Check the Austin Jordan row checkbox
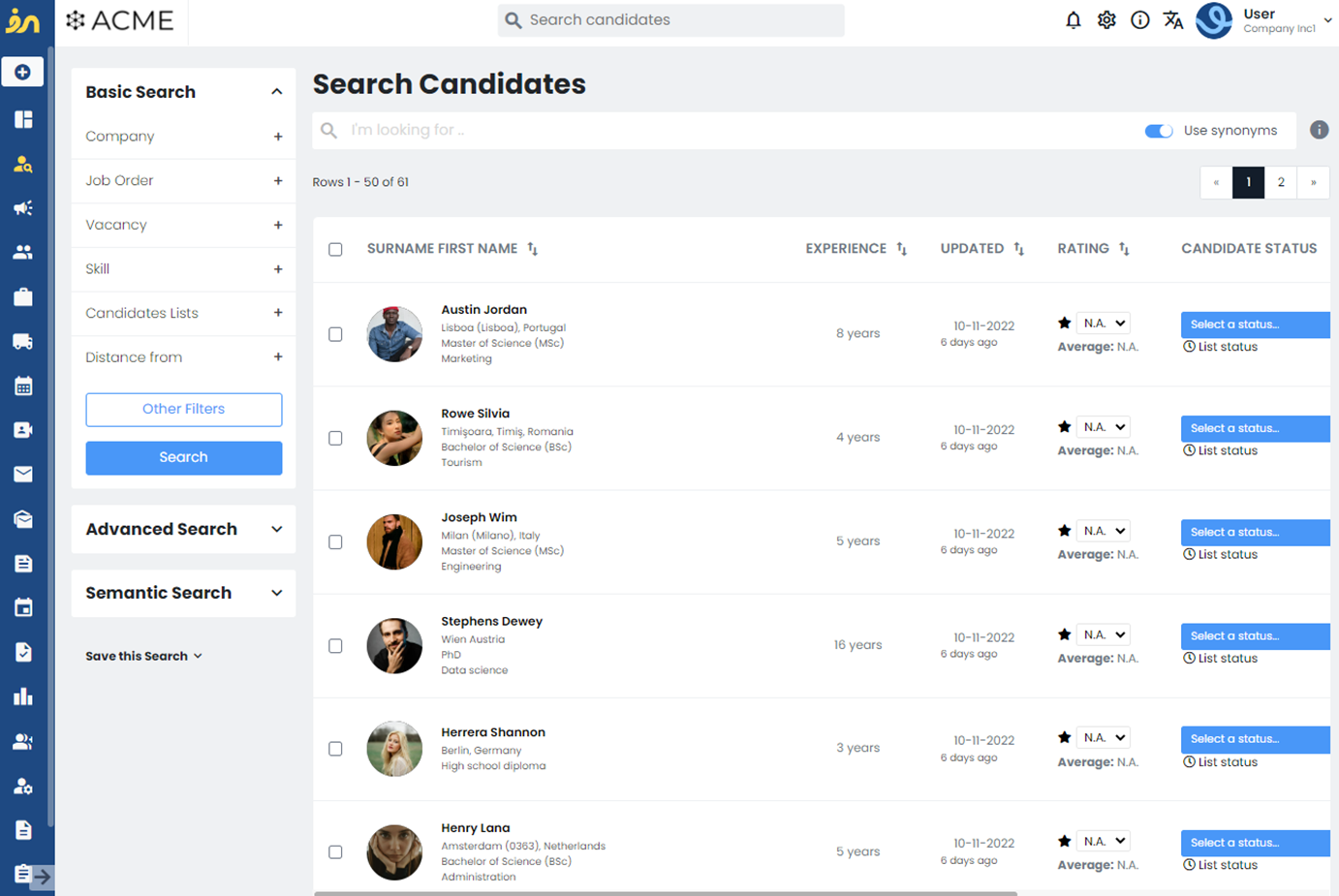Screen dimensions: 1339x896 coord(335,334)
